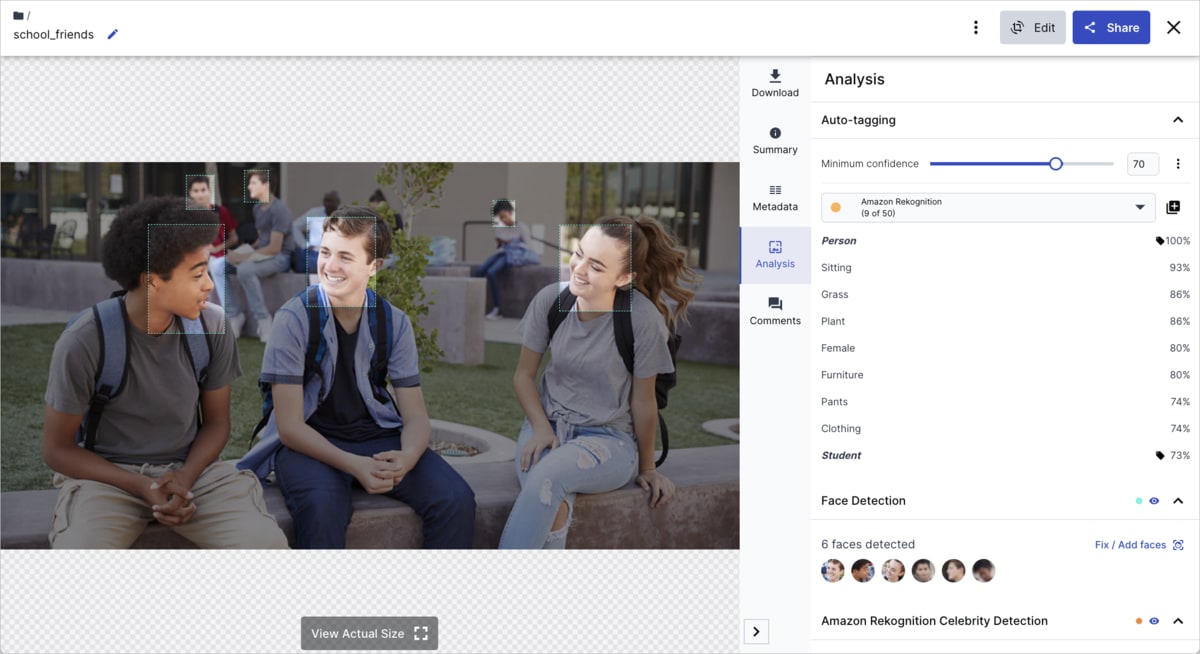Select the third detected face thumbnail
This screenshot has height=654, width=1200.
pos(893,571)
